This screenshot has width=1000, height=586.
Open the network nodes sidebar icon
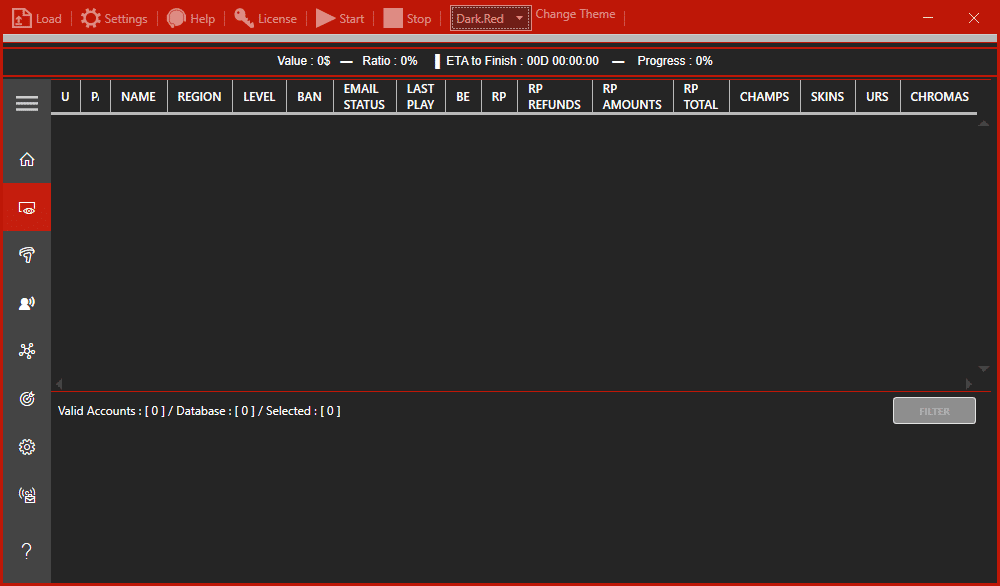click(27, 351)
